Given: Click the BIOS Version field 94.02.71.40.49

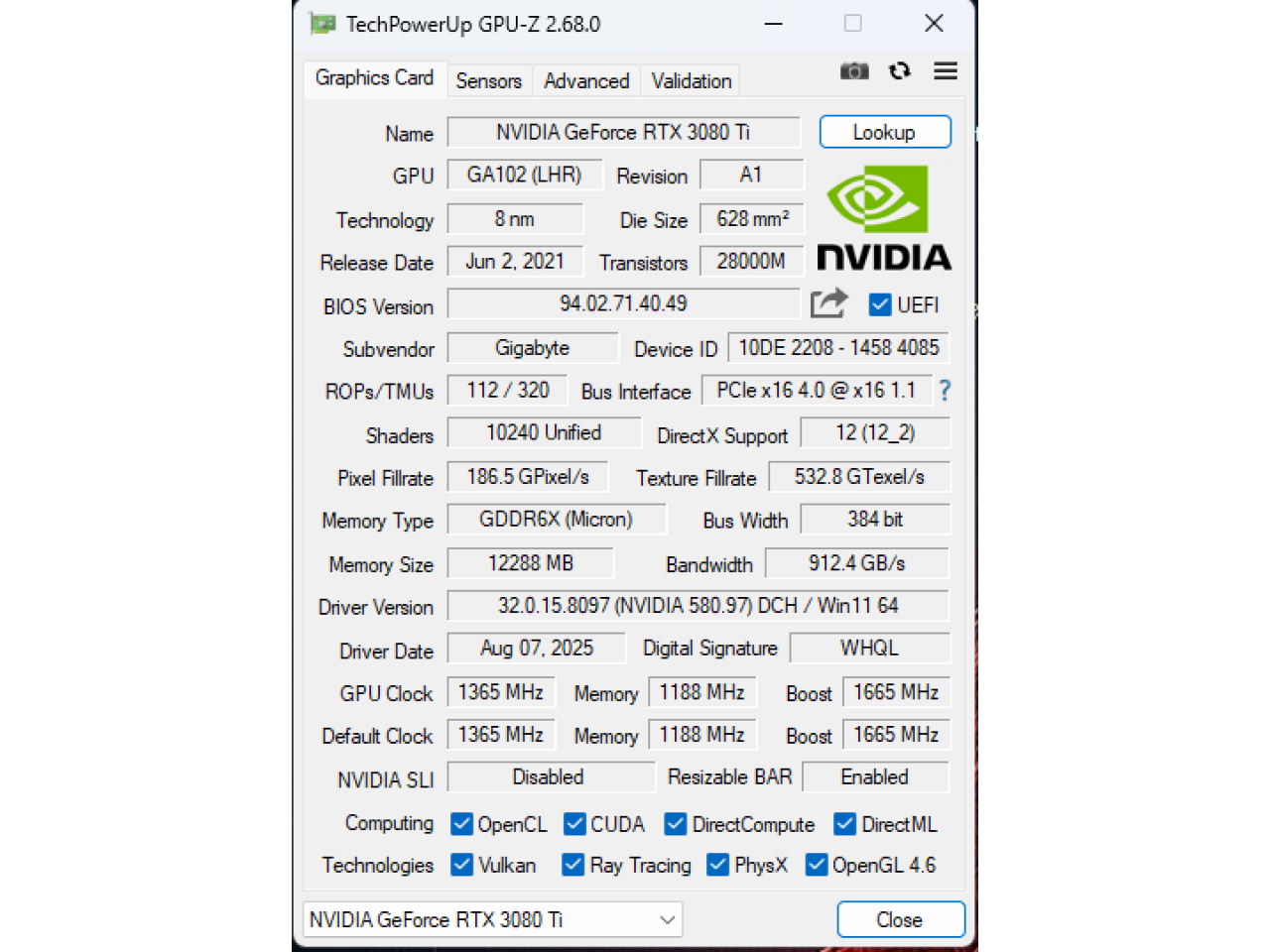Looking at the screenshot, I should 623,303.
